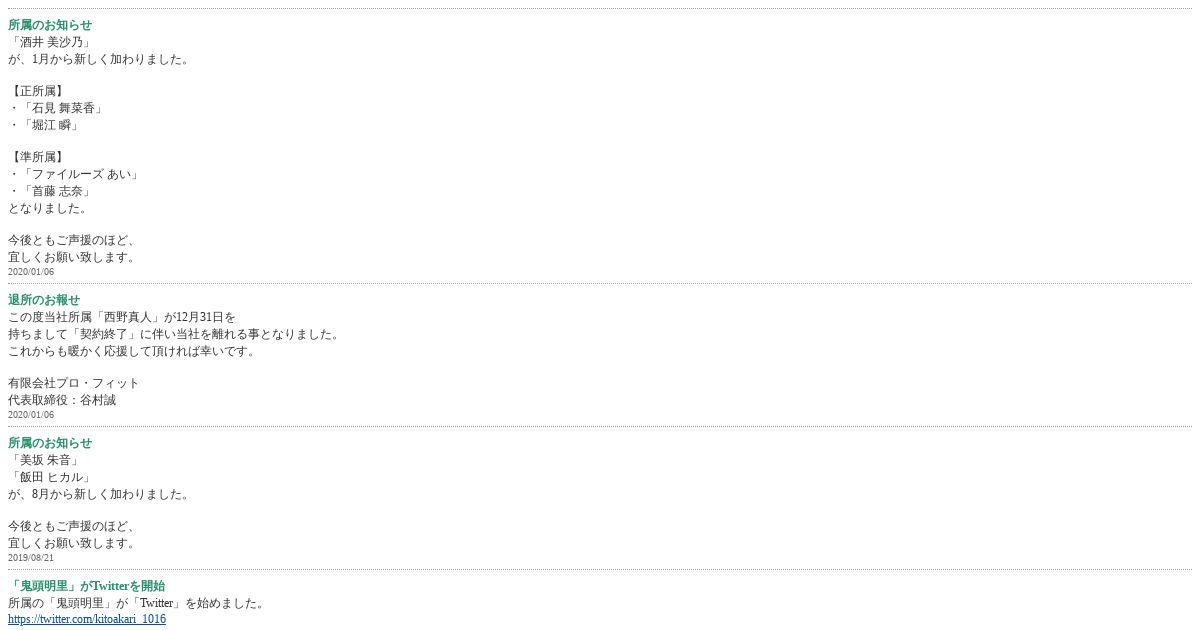Click the 退所のお報せ heading
This screenshot has width=1200, height=630.
pyautogui.click(x=44, y=300)
